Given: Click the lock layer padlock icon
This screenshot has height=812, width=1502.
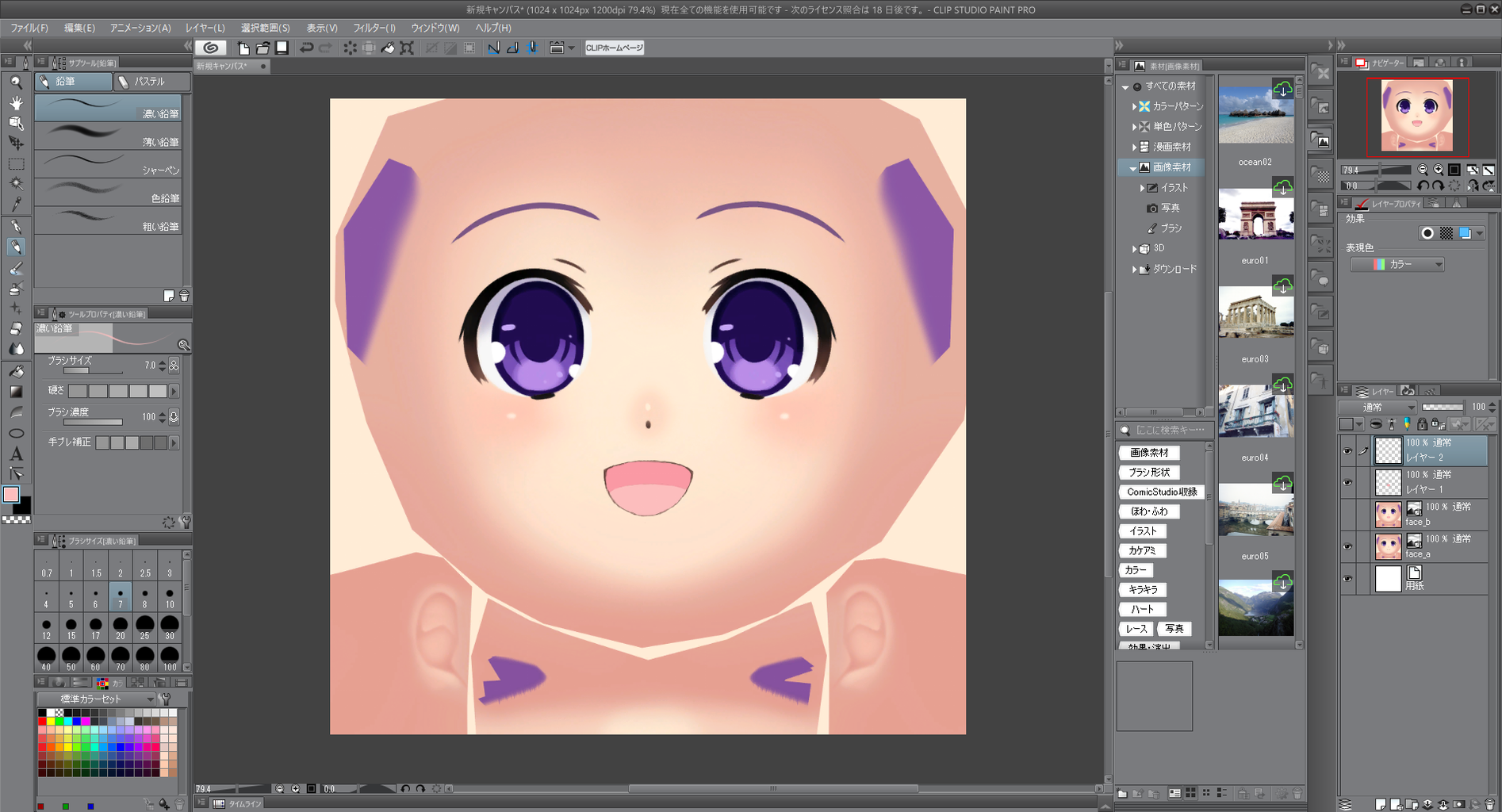Looking at the screenshot, I should coord(1422,424).
